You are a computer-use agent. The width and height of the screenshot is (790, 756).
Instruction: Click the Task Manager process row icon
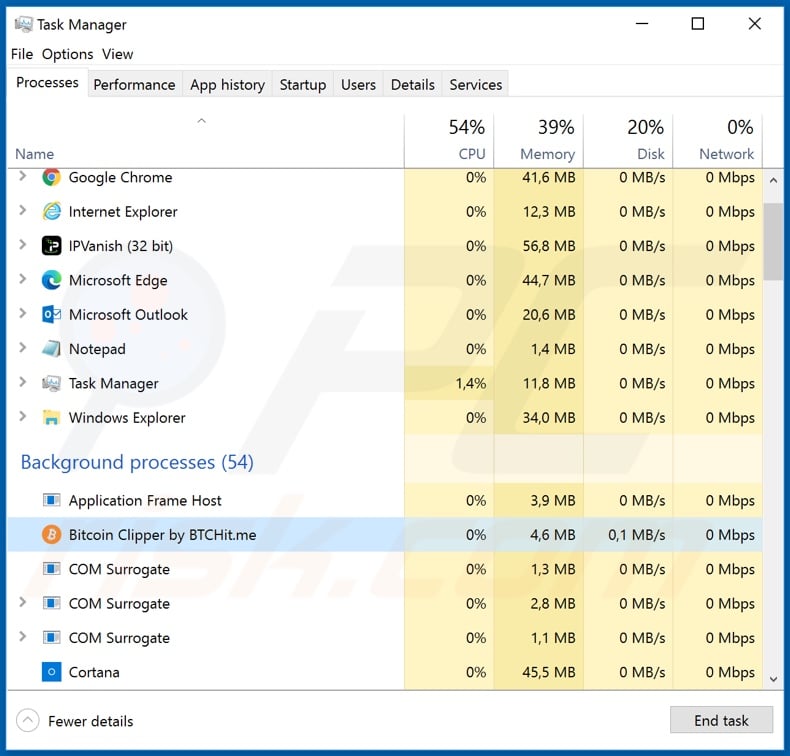51,383
